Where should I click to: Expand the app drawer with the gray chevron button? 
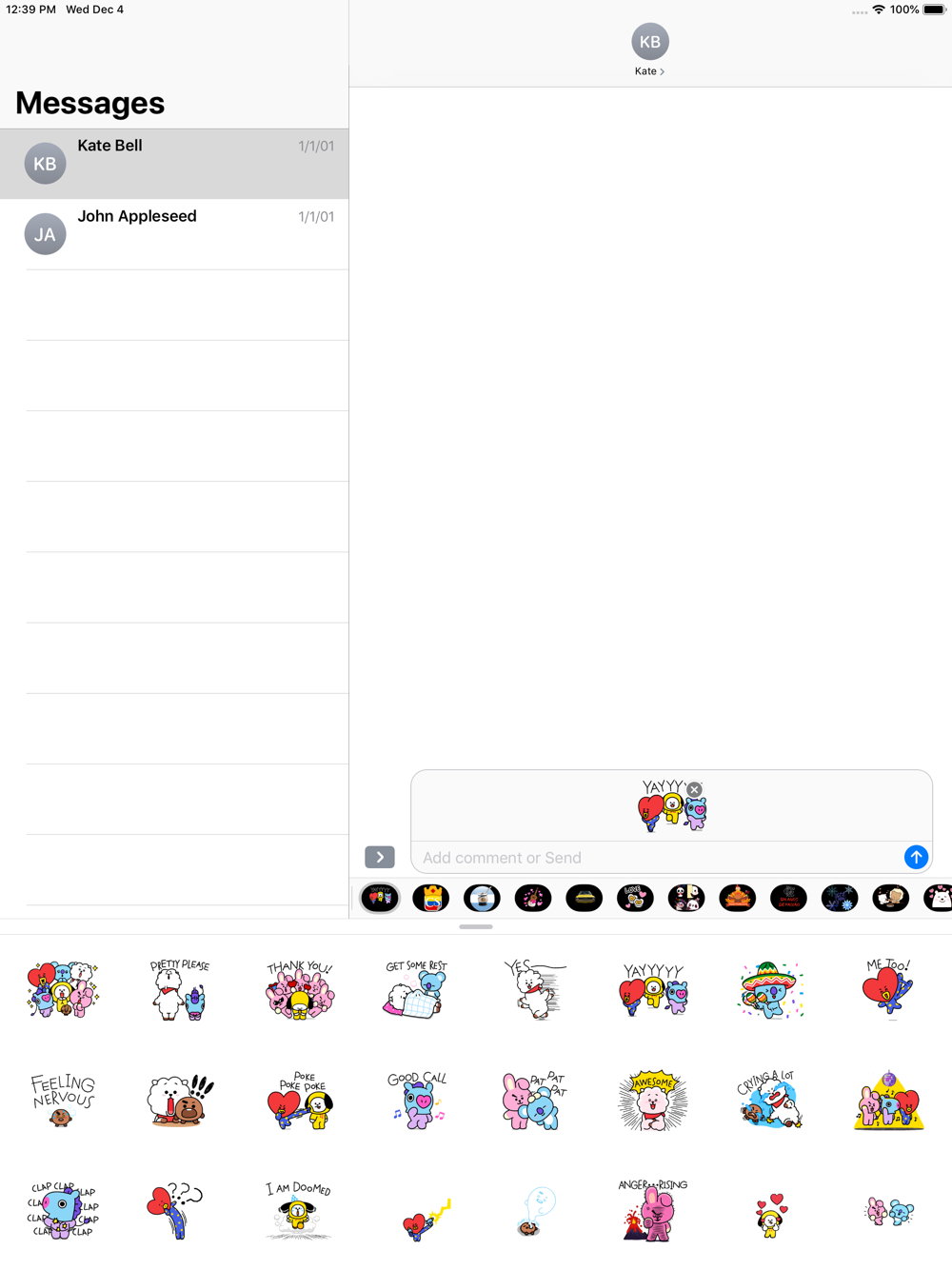coord(380,857)
